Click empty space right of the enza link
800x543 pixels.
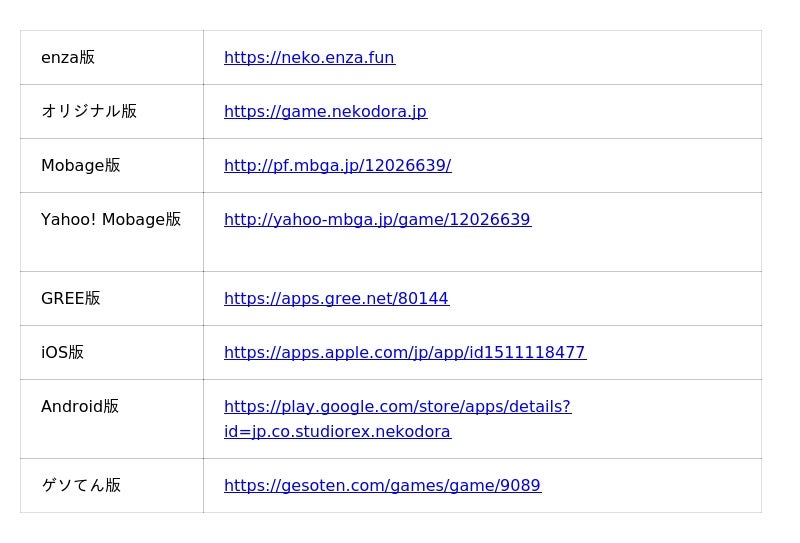[x=580, y=58]
